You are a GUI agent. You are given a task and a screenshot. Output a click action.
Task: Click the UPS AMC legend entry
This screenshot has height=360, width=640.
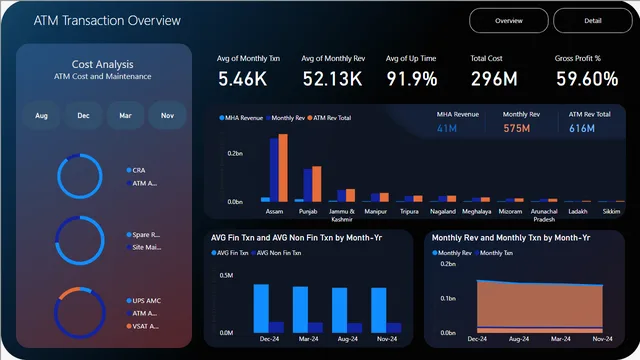[144, 301]
